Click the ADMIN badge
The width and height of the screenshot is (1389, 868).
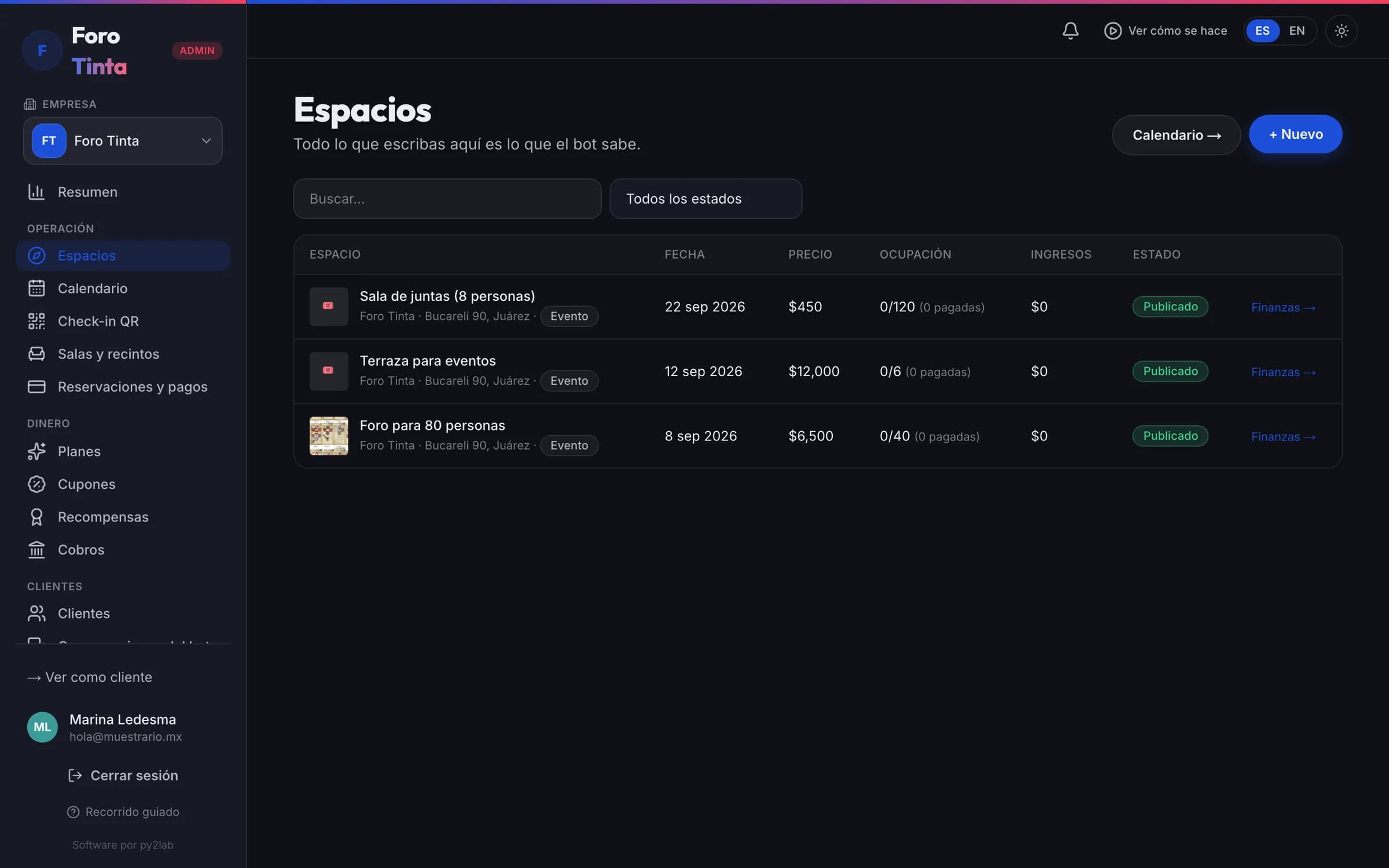pyautogui.click(x=197, y=50)
